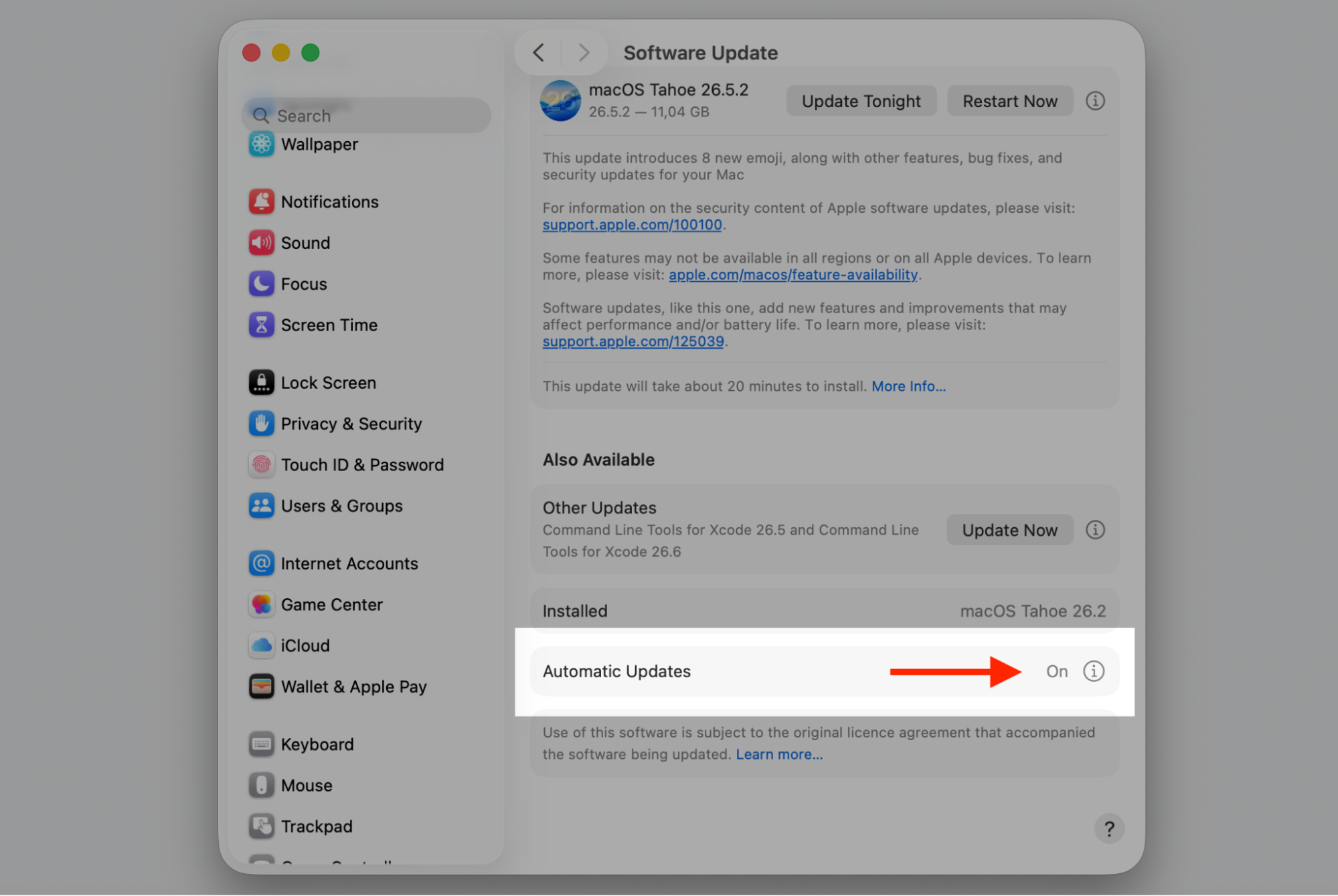Click the Trackpad icon in sidebar

261,826
